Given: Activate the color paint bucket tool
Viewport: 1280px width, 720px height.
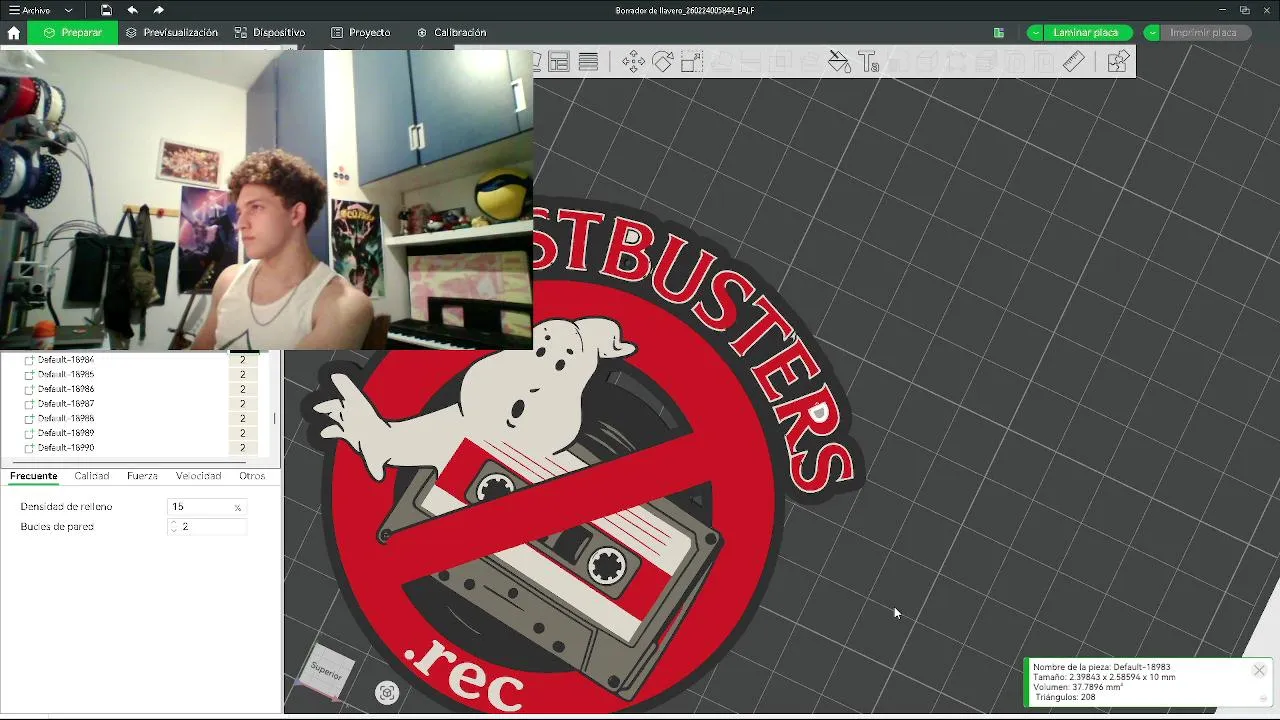Looking at the screenshot, I should point(839,62).
